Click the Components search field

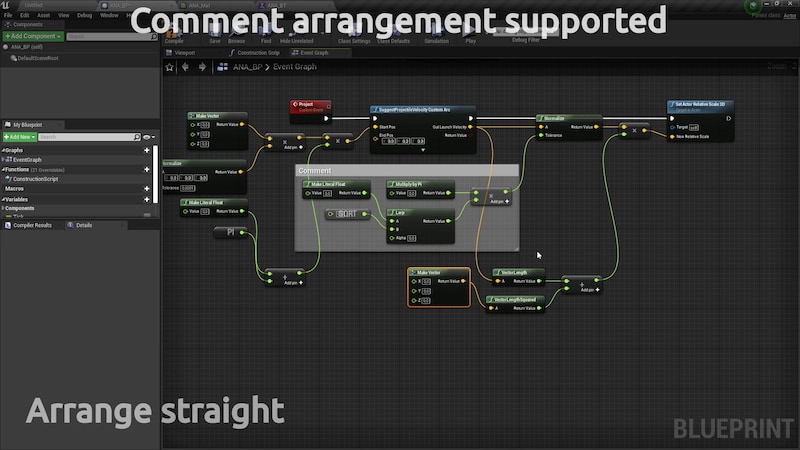coord(112,37)
